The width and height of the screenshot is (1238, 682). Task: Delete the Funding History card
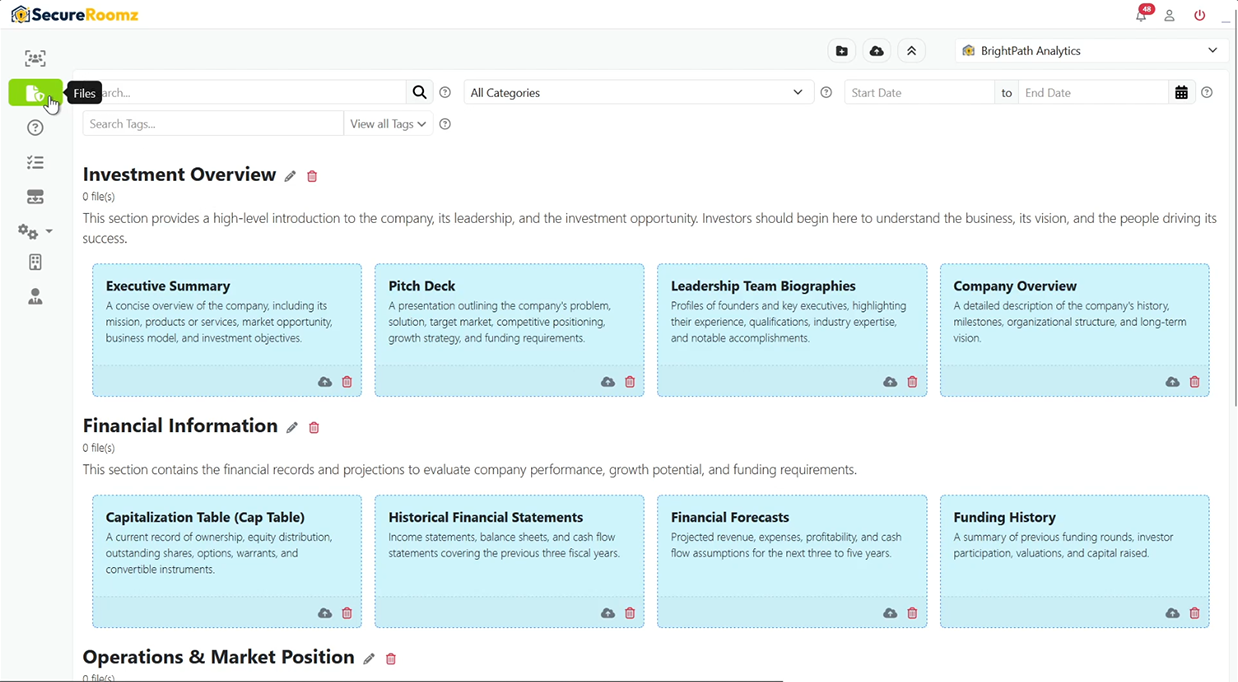click(x=1195, y=613)
